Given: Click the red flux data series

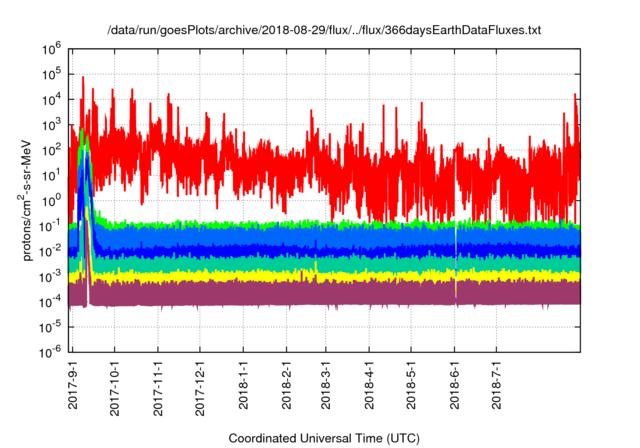Looking at the screenshot, I should click(x=300, y=150).
